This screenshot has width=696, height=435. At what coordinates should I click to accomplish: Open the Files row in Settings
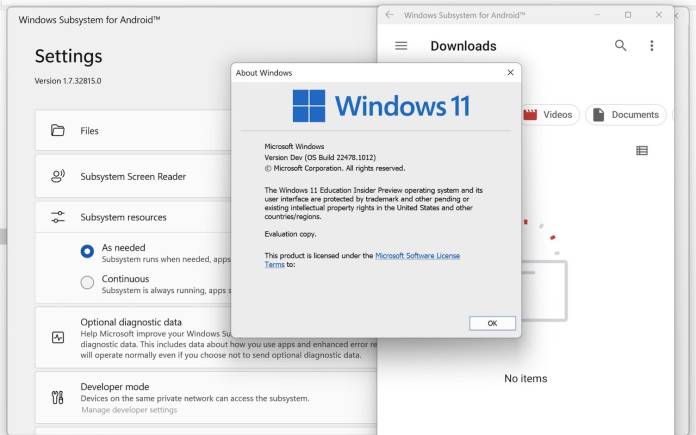point(133,130)
